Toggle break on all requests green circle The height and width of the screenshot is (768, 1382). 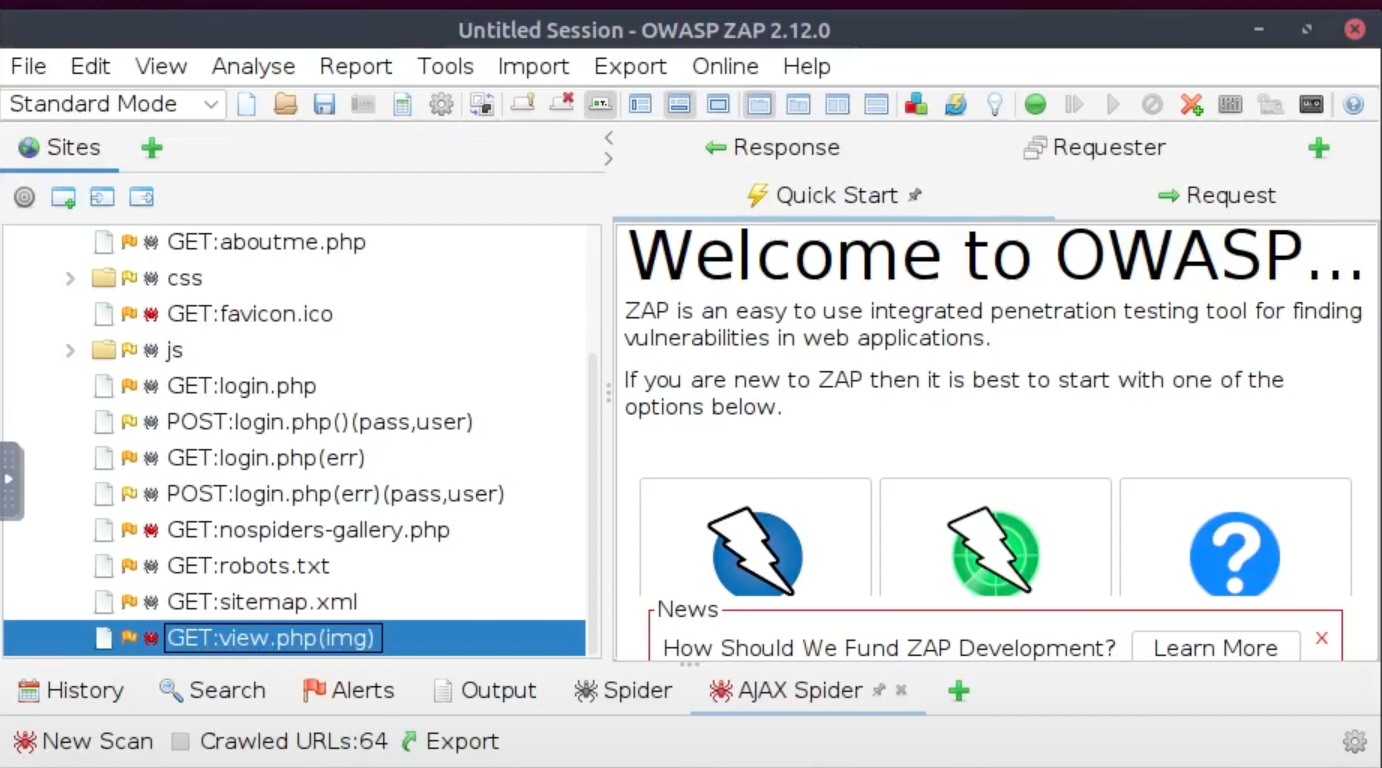point(1035,104)
